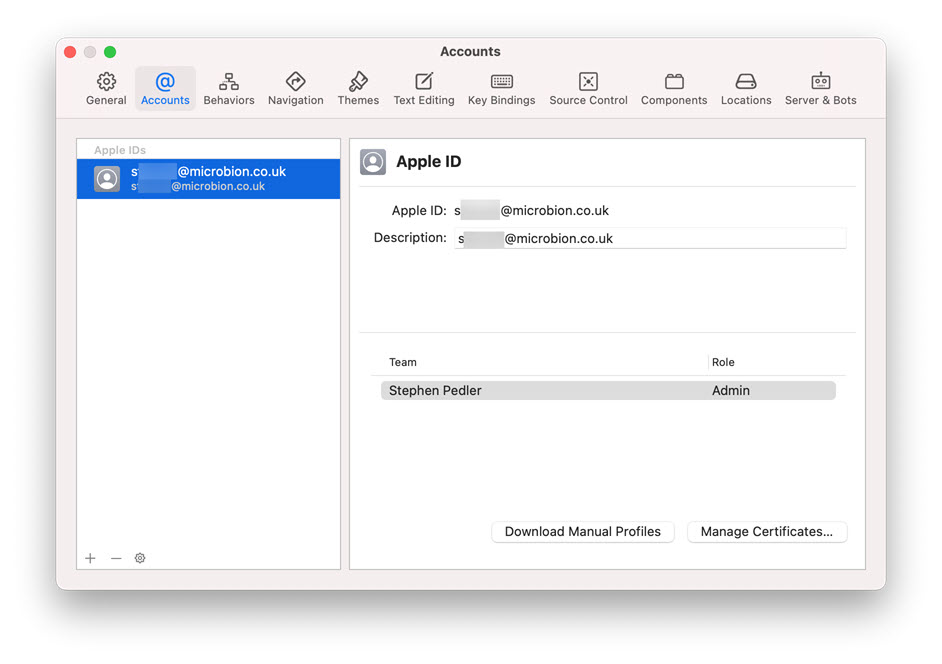Remove account with the minus button
The height and width of the screenshot is (664, 942).
tap(116, 558)
